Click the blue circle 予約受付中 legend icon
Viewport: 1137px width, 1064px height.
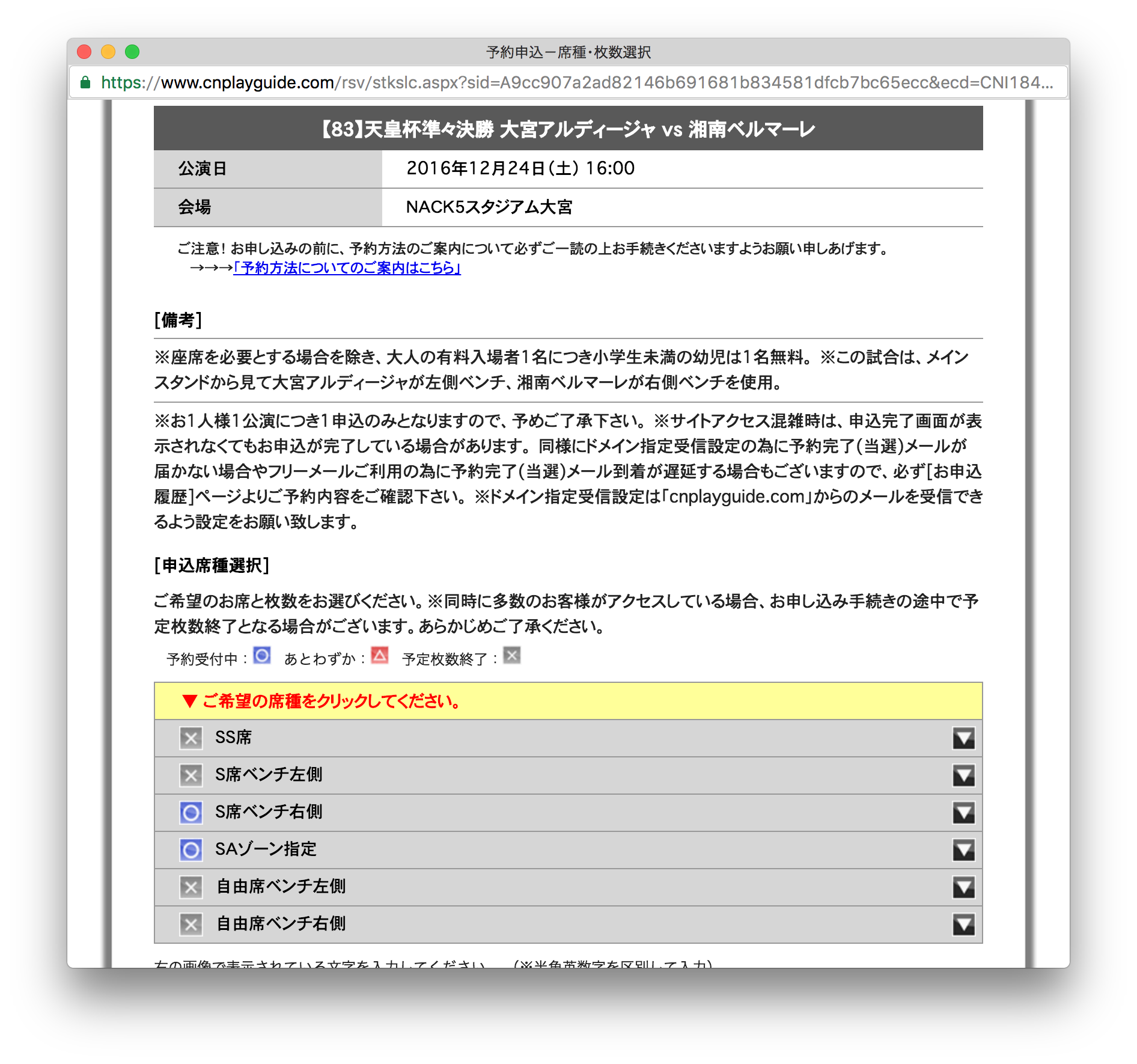coord(262,655)
